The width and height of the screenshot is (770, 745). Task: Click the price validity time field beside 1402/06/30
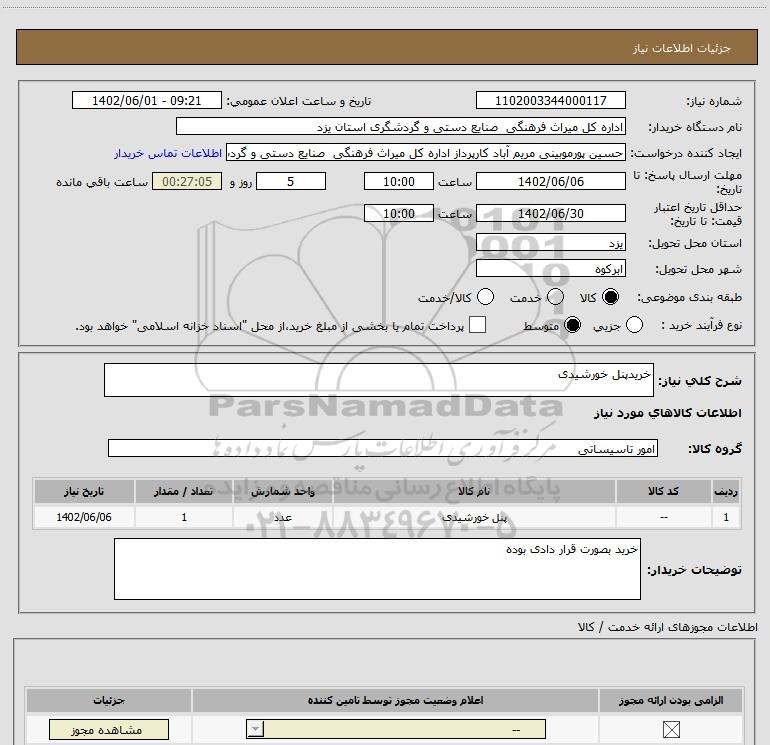click(399, 213)
